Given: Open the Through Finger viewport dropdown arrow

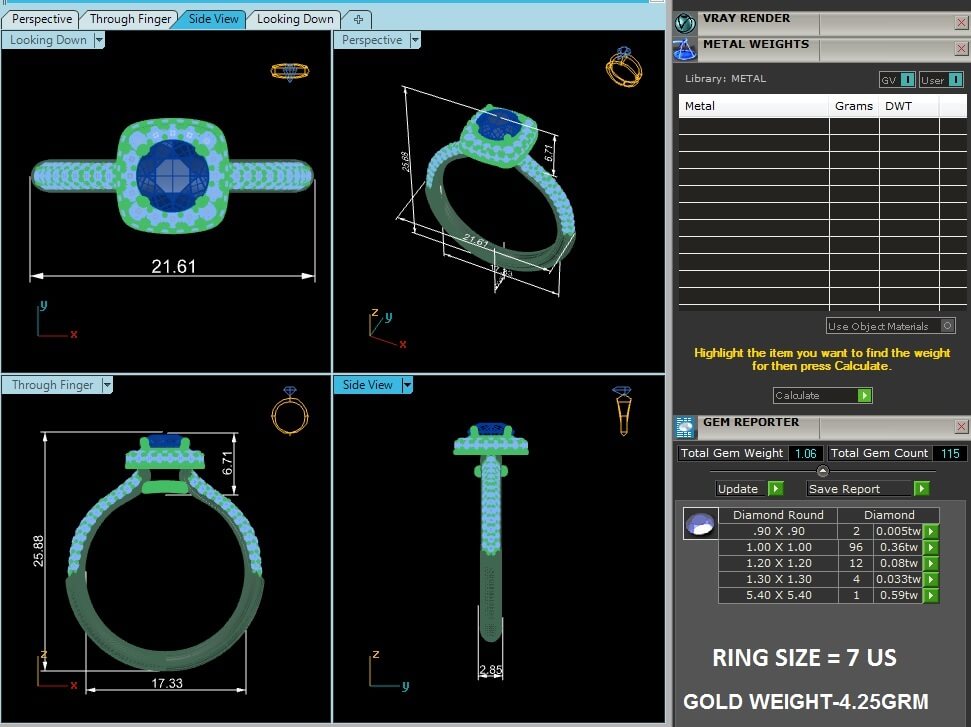Looking at the screenshot, I should (107, 385).
